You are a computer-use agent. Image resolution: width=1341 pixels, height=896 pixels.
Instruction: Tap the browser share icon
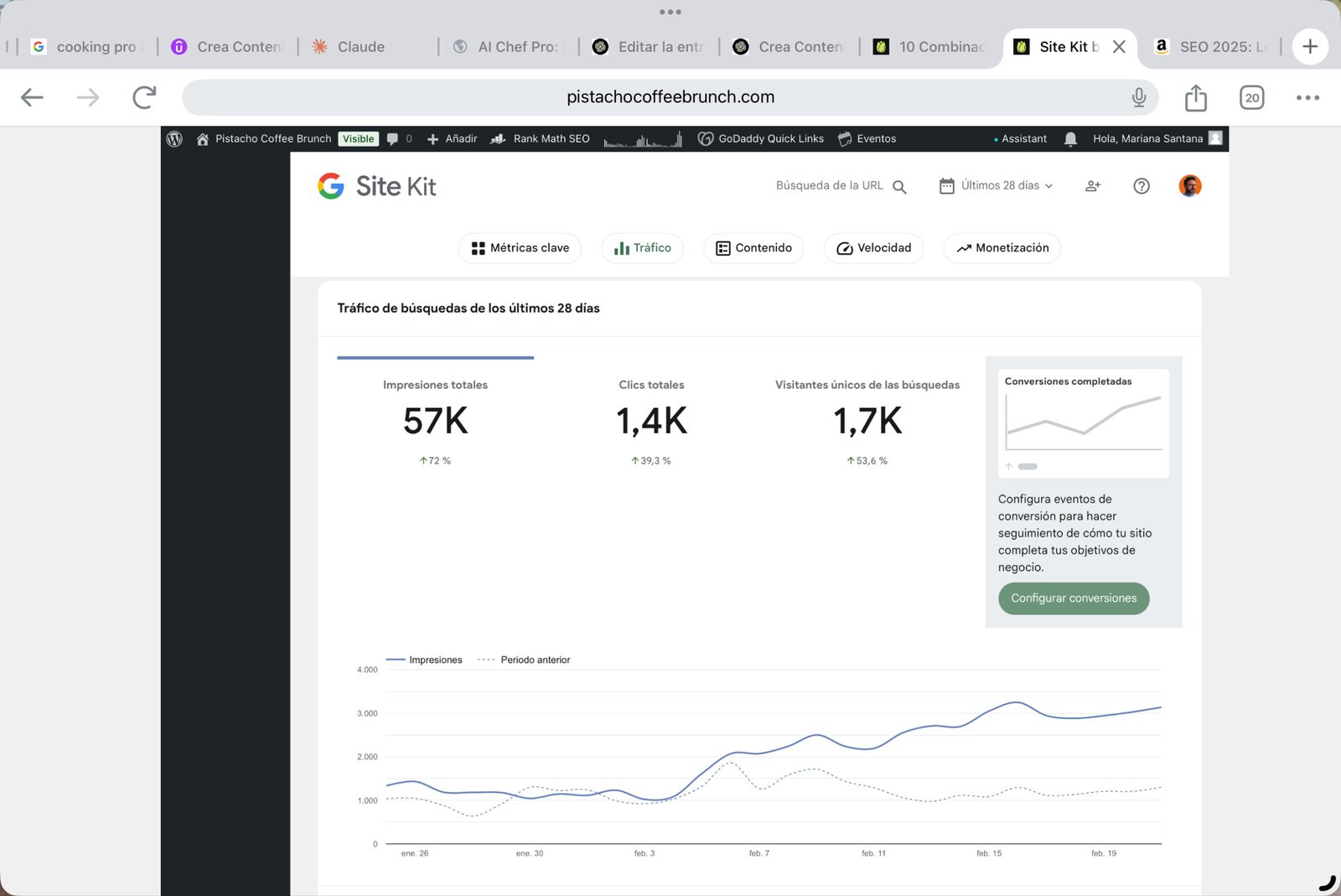click(1196, 97)
